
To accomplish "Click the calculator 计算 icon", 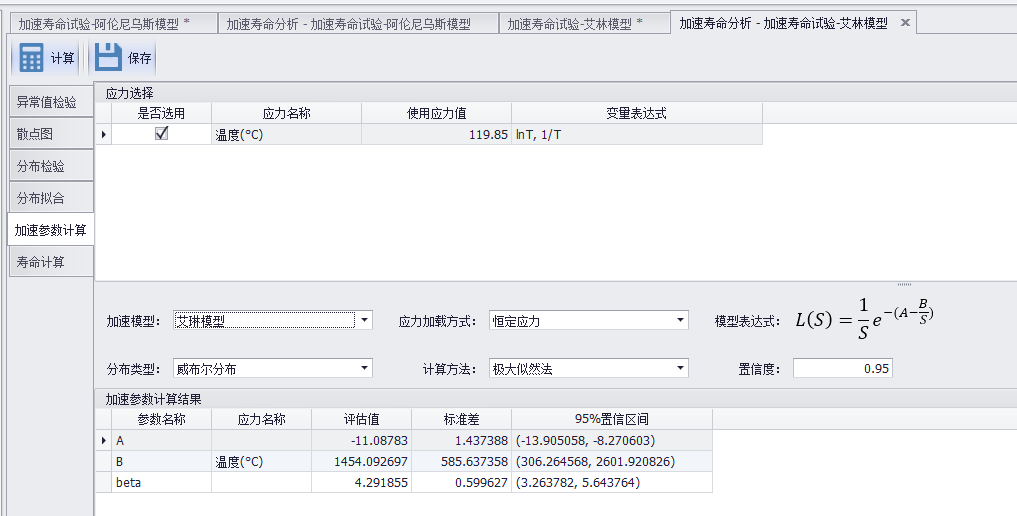I will [x=31, y=58].
